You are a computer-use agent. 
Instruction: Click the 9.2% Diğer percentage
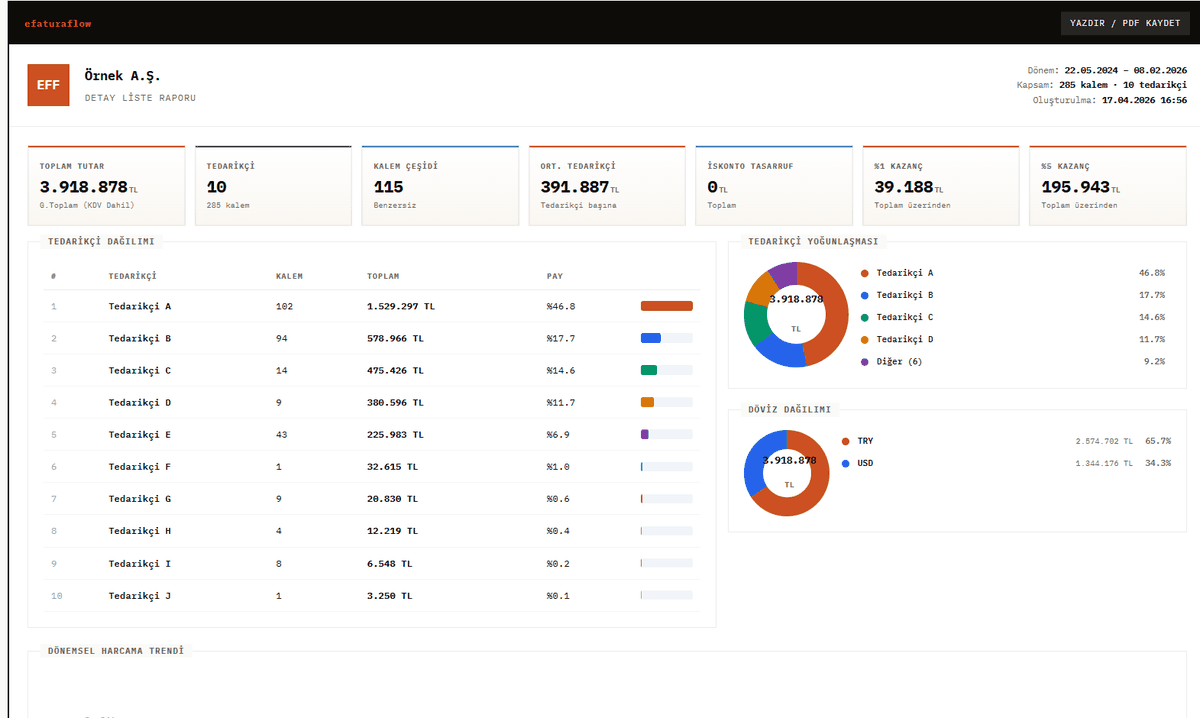click(1155, 362)
